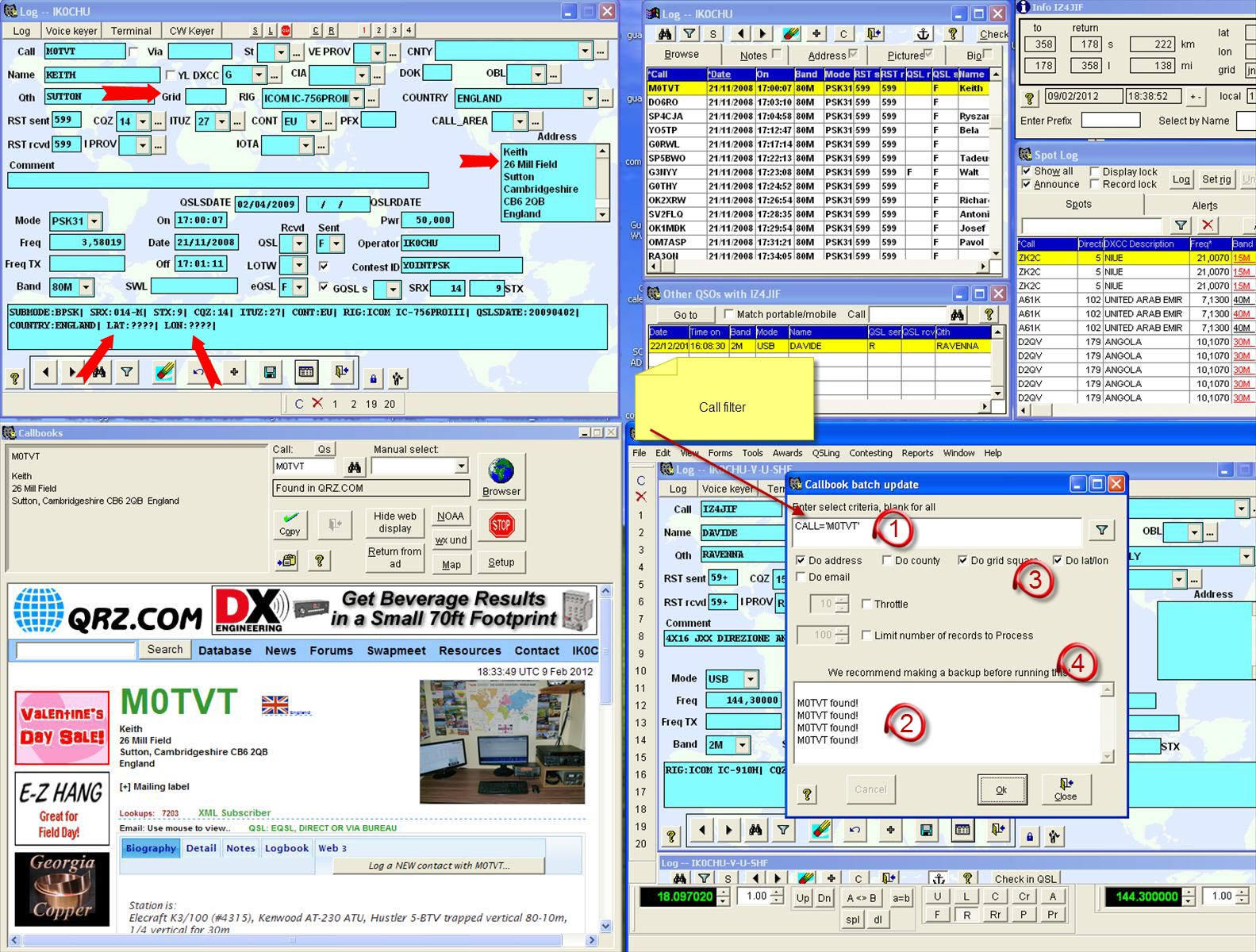Toggle YL checkbox in log form
This screenshot has width=1256, height=952.
tap(171, 75)
